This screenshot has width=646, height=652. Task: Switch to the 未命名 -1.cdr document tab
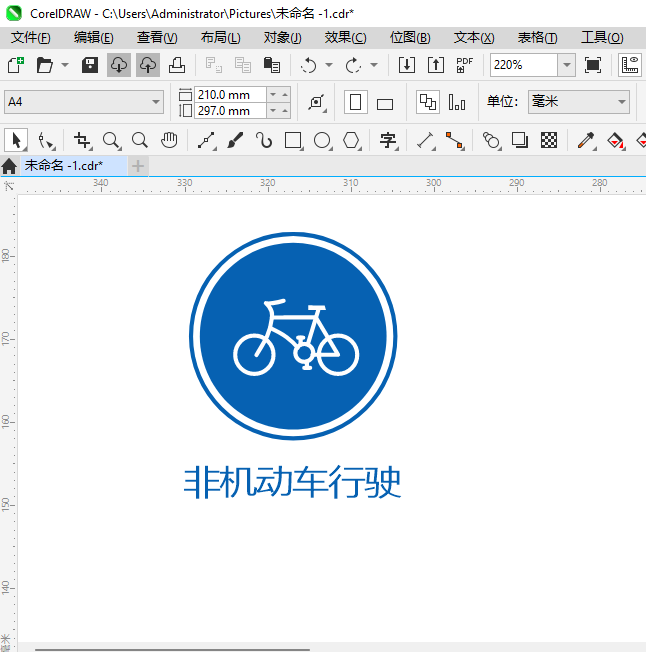74,166
